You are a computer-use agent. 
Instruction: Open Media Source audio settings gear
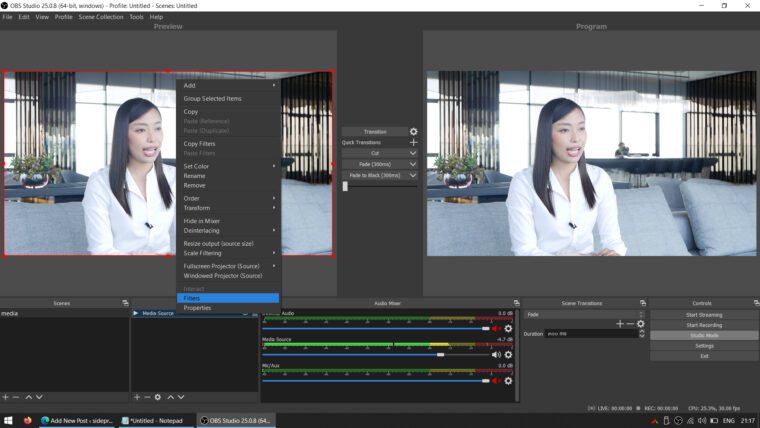[508, 354]
